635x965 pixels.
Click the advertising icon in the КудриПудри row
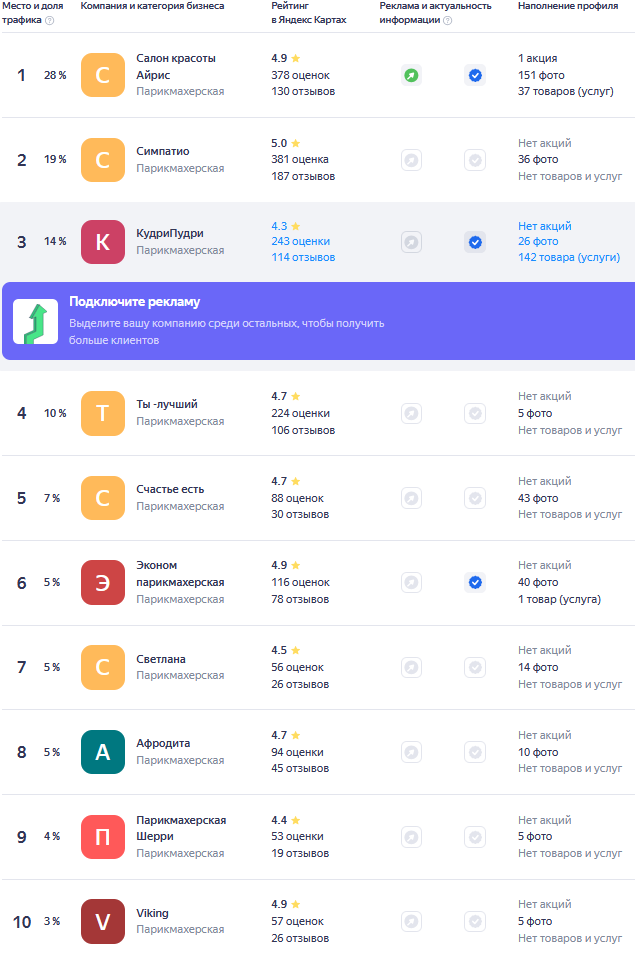pyautogui.click(x=411, y=242)
